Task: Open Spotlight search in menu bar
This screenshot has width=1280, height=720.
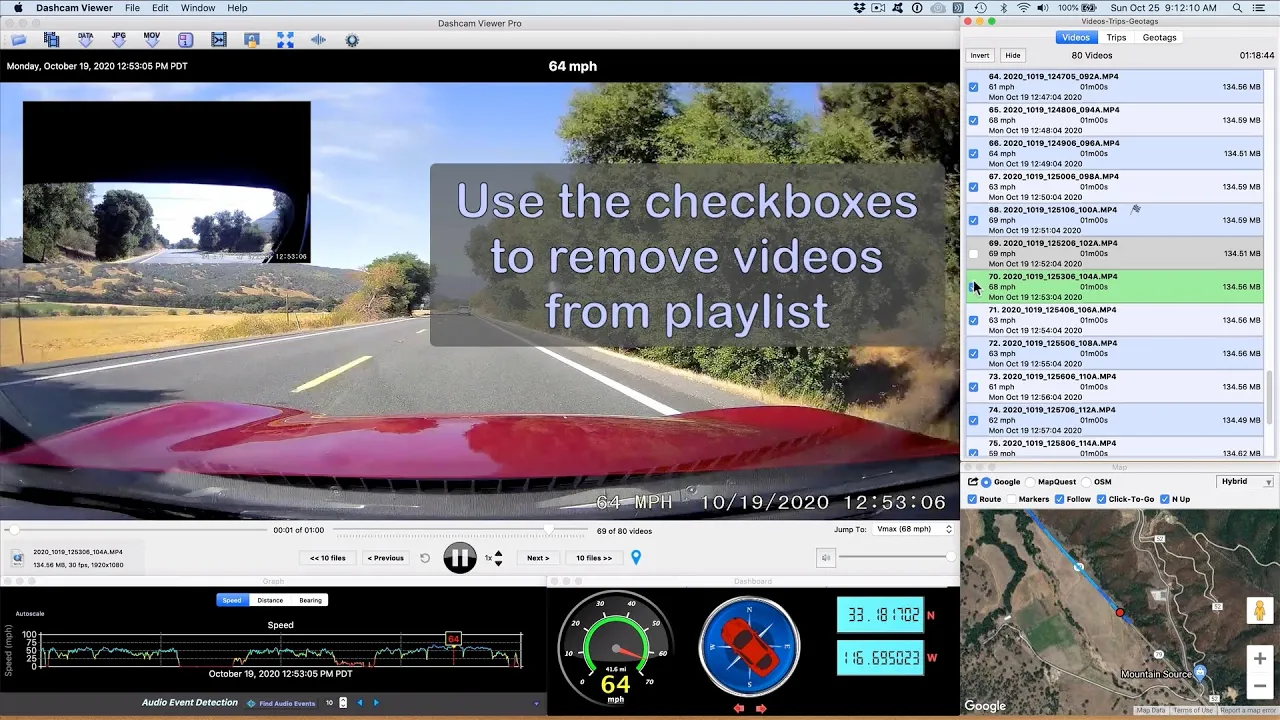Action: [x=1237, y=8]
